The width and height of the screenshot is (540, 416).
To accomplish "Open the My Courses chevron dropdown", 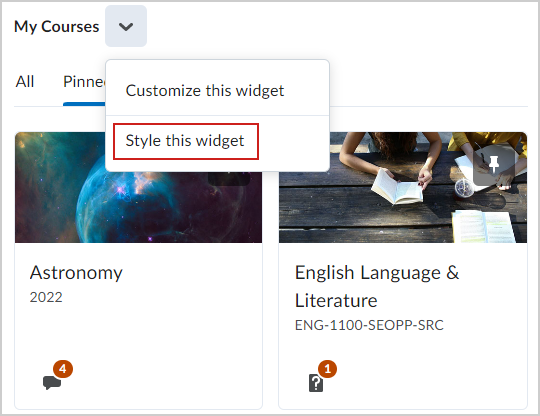I will pyautogui.click(x=126, y=26).
